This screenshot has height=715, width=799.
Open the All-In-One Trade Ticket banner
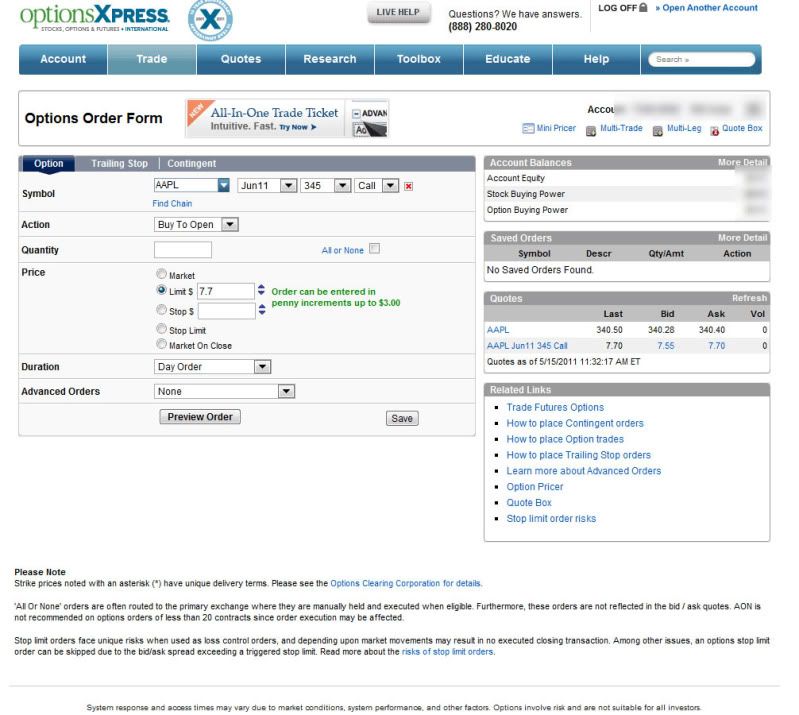[x=287, y=118]
